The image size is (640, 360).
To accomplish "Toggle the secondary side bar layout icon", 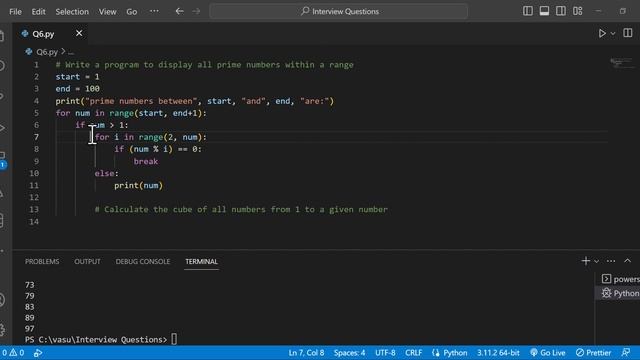I will click(561, 11).
